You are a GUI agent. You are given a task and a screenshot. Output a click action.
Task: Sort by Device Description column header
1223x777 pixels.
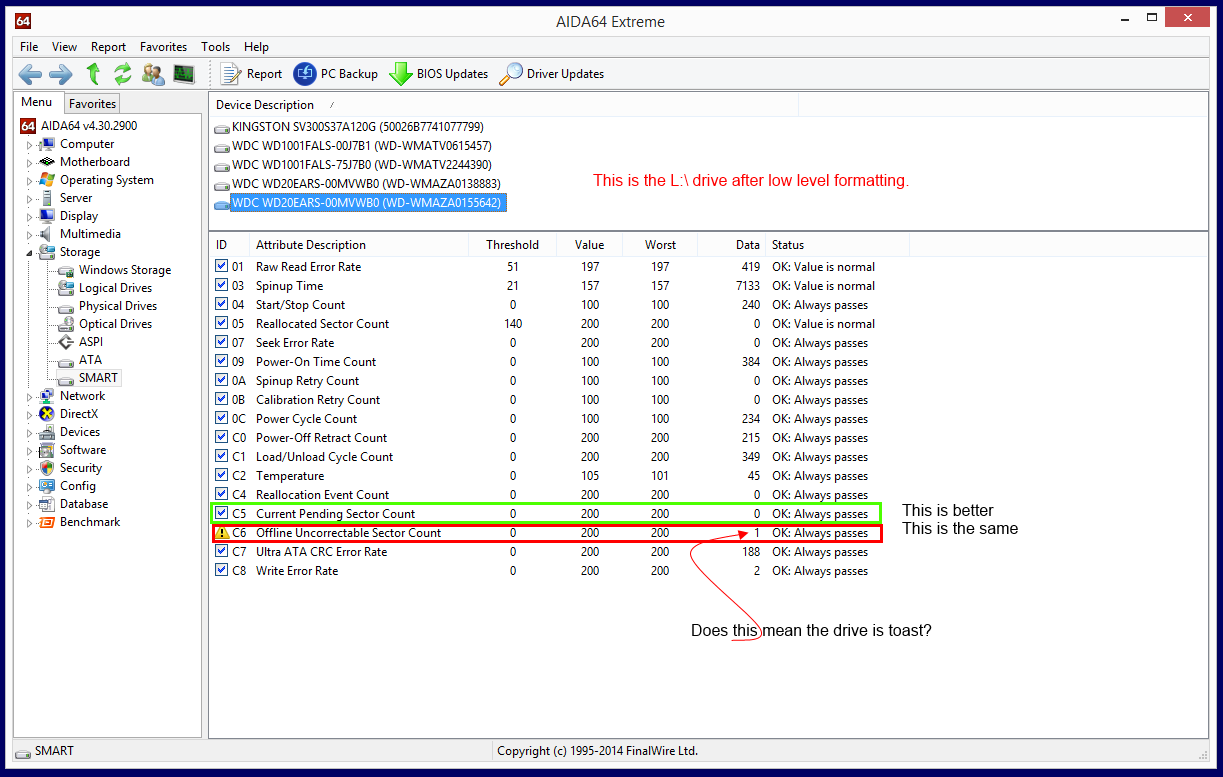point(265,105)
